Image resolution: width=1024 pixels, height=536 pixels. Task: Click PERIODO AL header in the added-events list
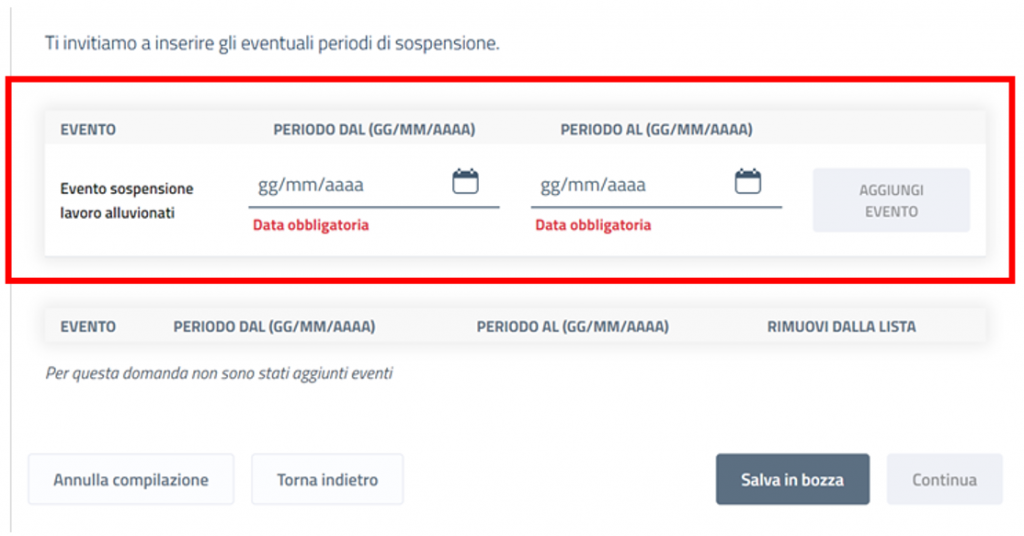tap(572, 326)
